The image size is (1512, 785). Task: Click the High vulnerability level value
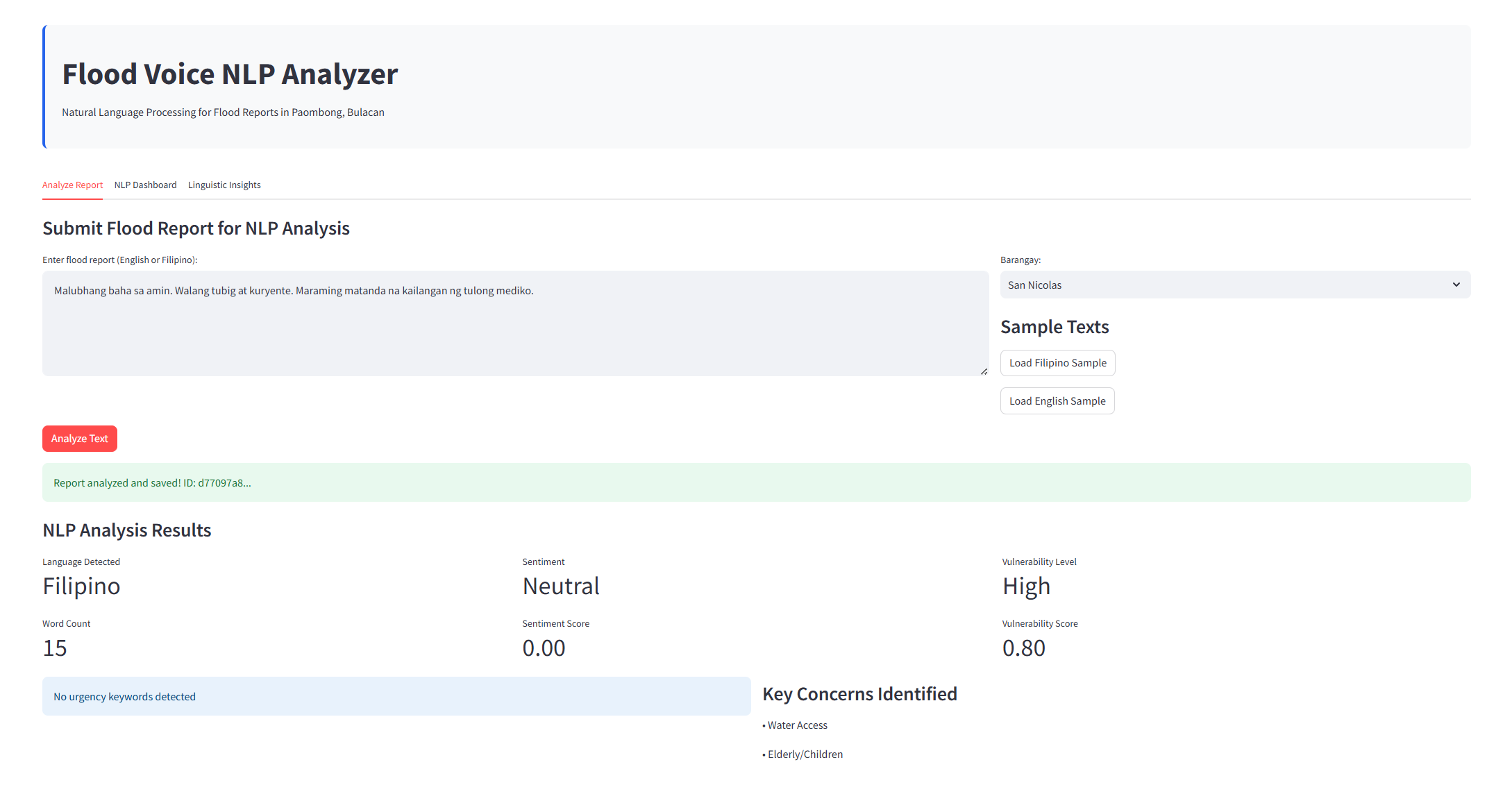click(x=1025, y=586)
